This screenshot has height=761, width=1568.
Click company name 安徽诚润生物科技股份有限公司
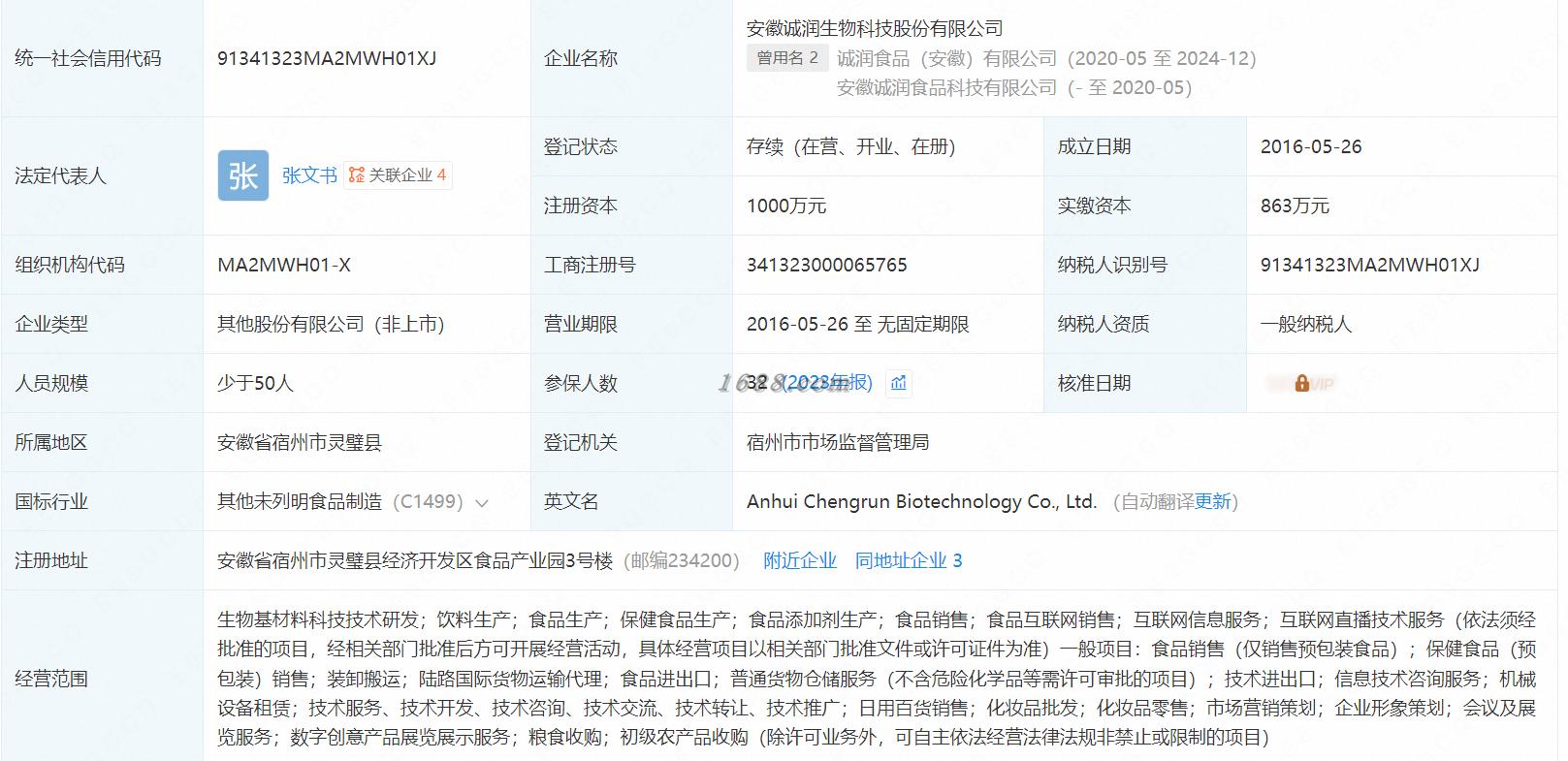[875, 29]
